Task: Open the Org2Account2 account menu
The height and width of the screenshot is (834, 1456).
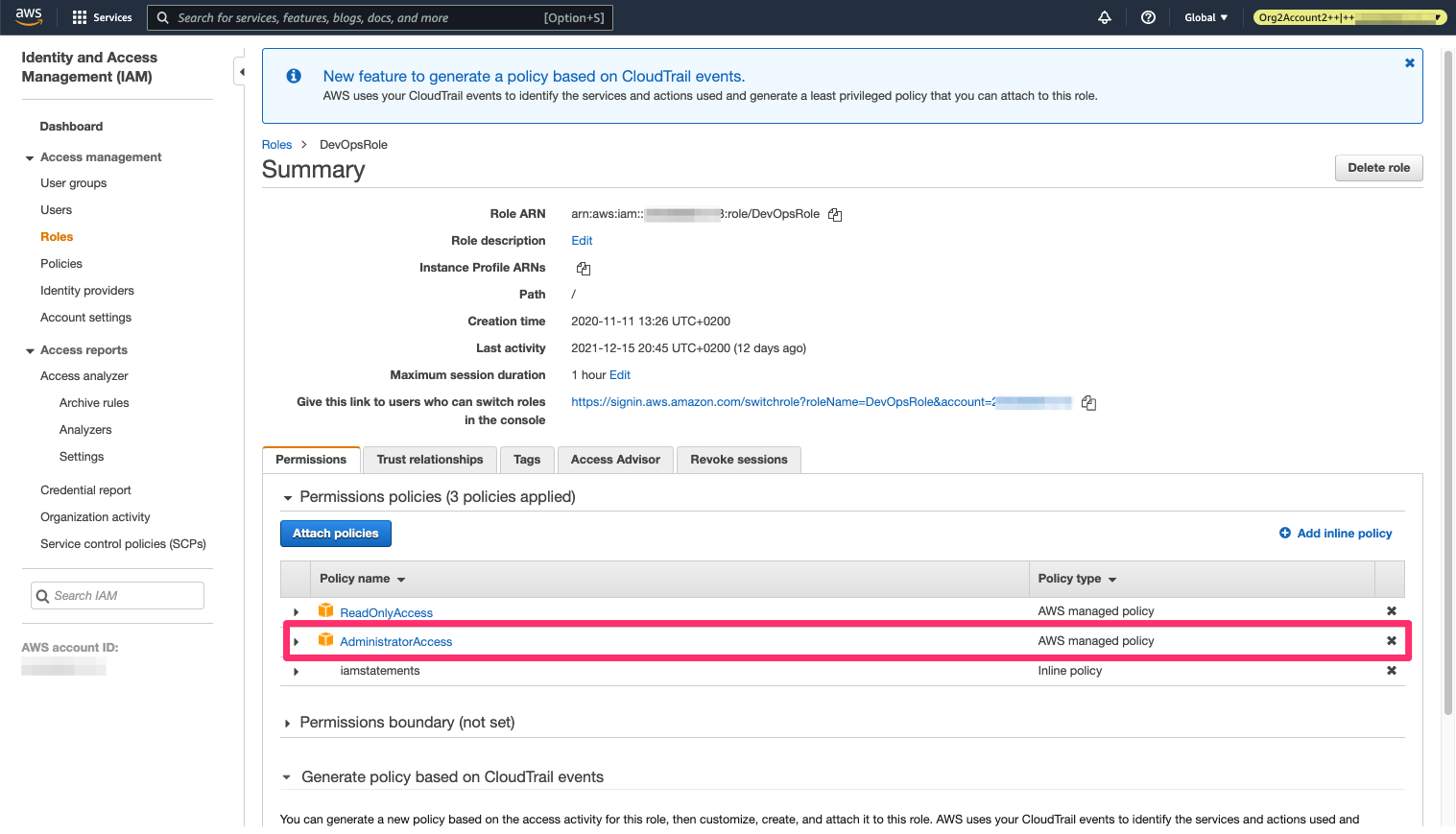Action: click(x=1349, y=17)
